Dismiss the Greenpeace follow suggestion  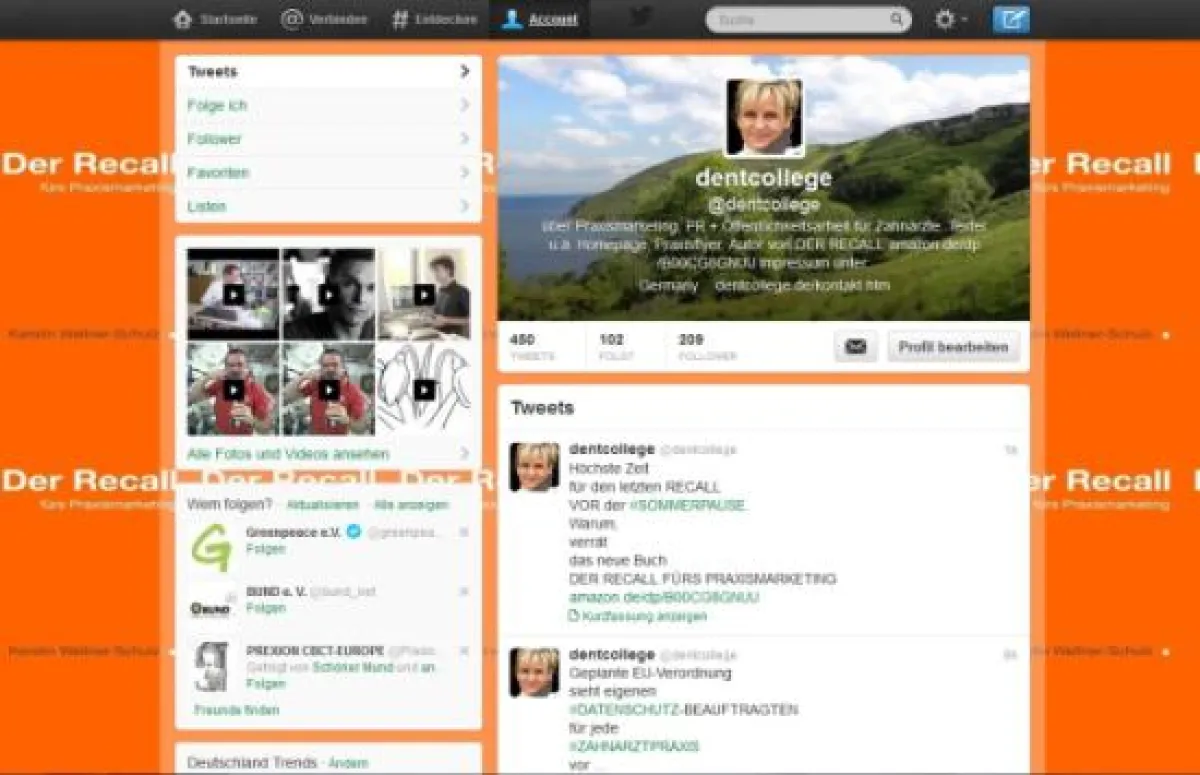coord(462,533)
